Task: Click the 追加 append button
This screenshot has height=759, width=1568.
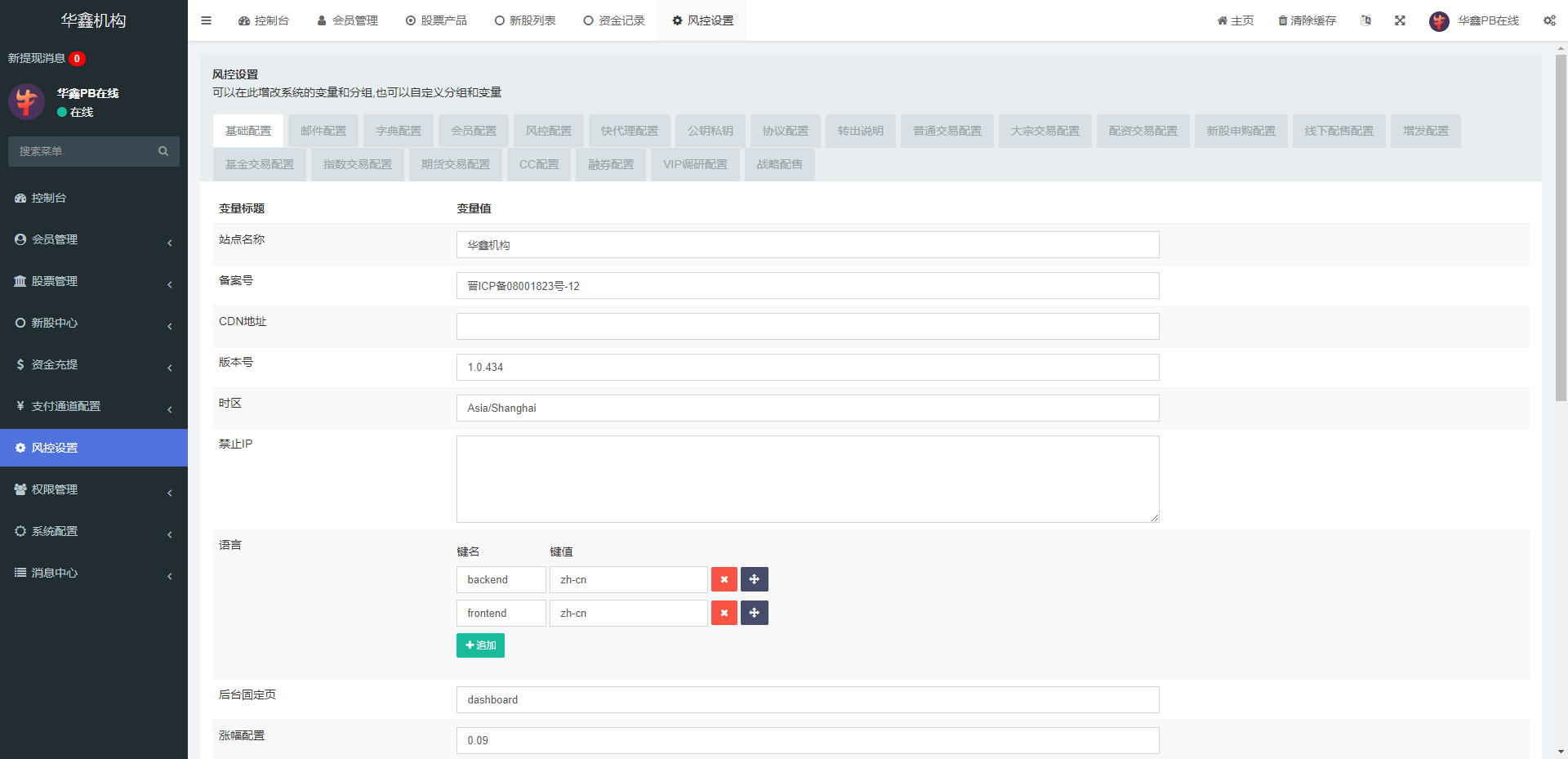Action: (x=480, y=645)
